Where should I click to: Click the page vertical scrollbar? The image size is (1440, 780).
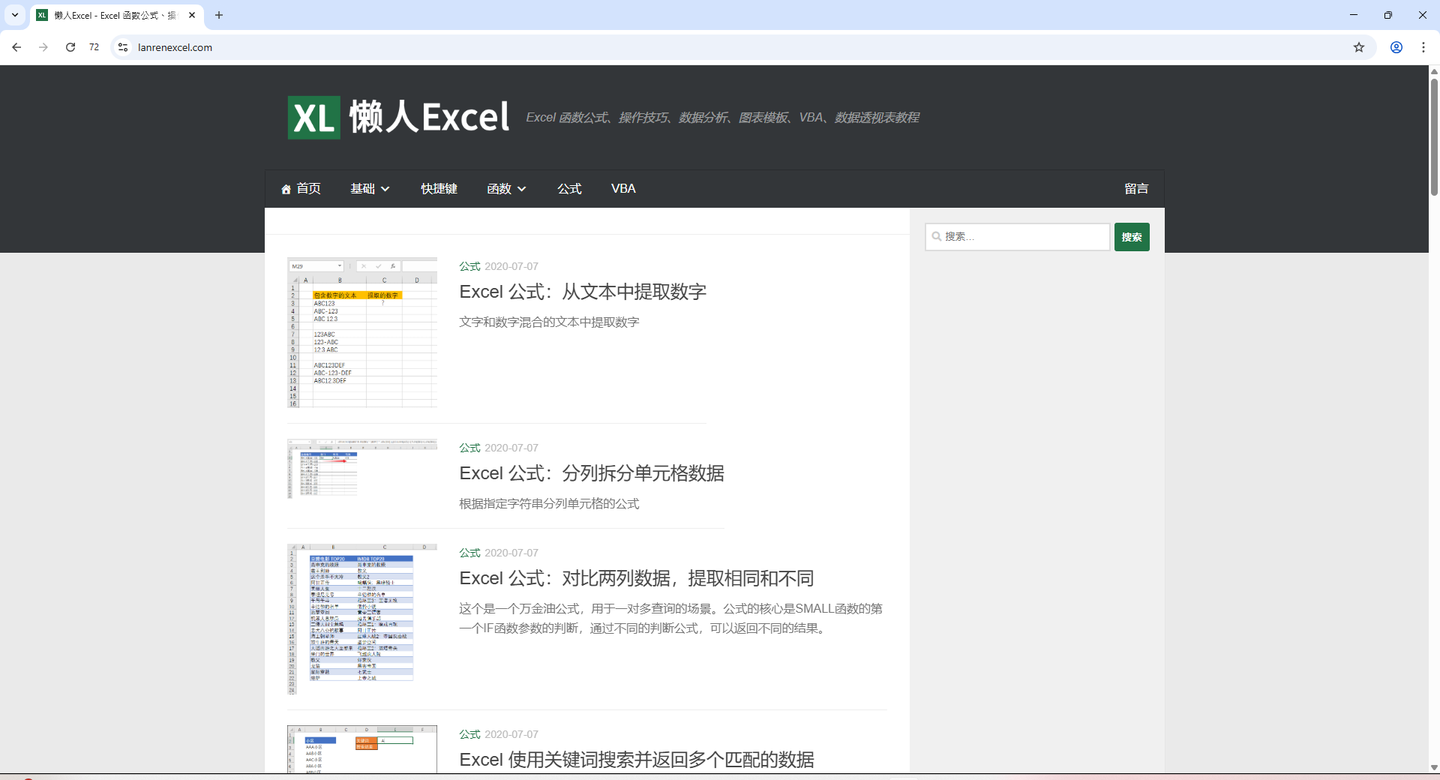(1434, 420)
